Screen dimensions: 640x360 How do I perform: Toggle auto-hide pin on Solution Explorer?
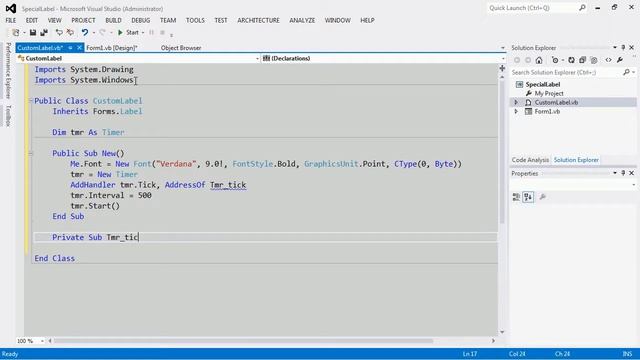[x=623, y=48]
